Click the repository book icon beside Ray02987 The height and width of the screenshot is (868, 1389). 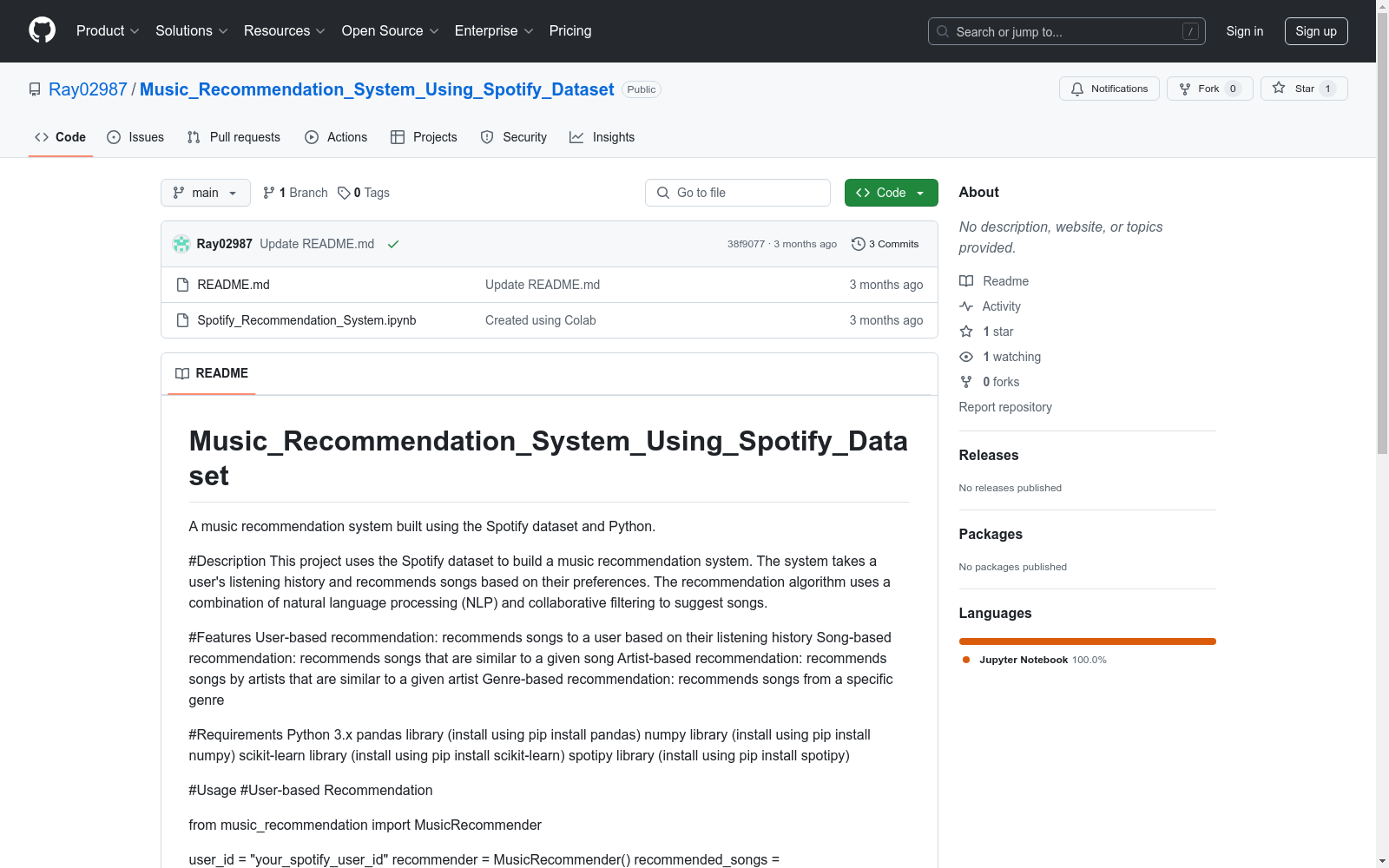pyautogui.click(x=35, y=89)
